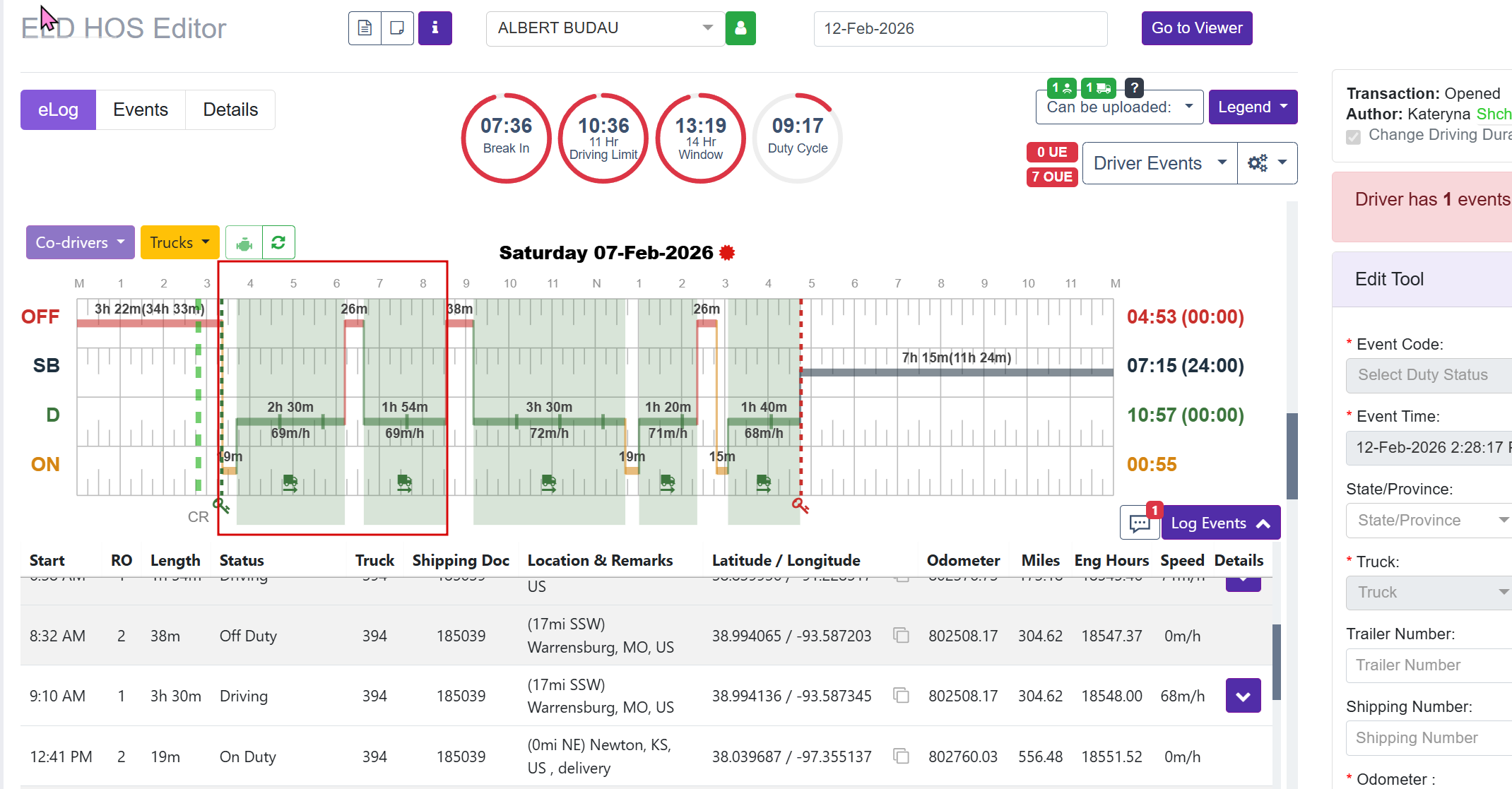The width and height of the screenshot is (1512, 789).
Task: Click the sticky note icon button
Action: pyautogui.click(x=397, y=28)
